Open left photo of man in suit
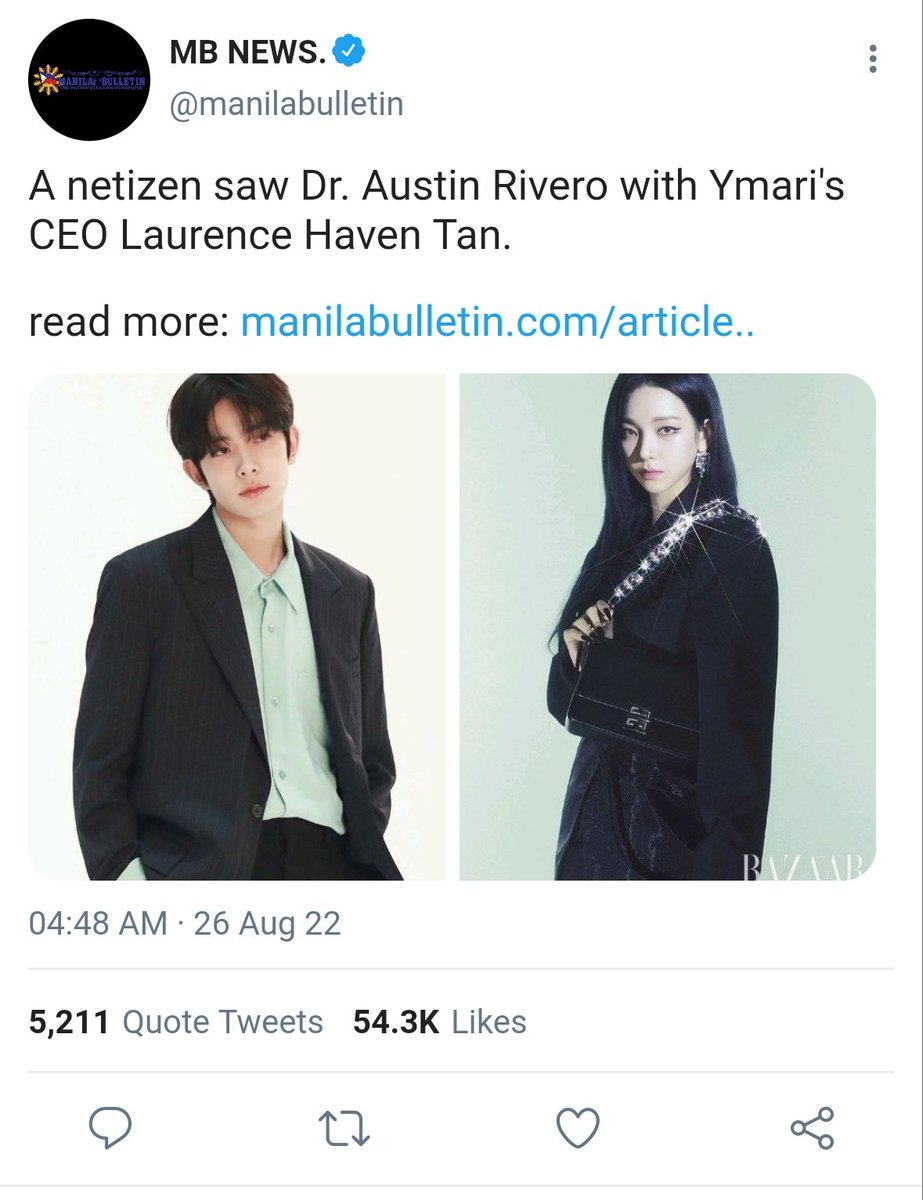The image size is (923, 1200). [236, 627]
